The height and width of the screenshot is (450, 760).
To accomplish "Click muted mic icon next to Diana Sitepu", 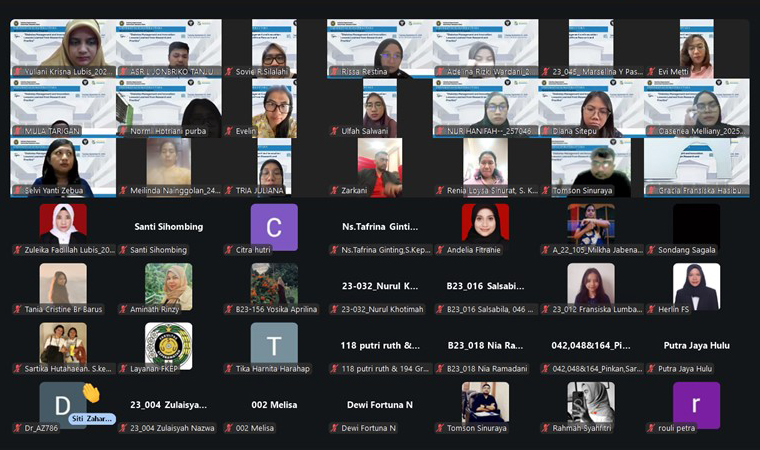I will (x=546, y=131).
